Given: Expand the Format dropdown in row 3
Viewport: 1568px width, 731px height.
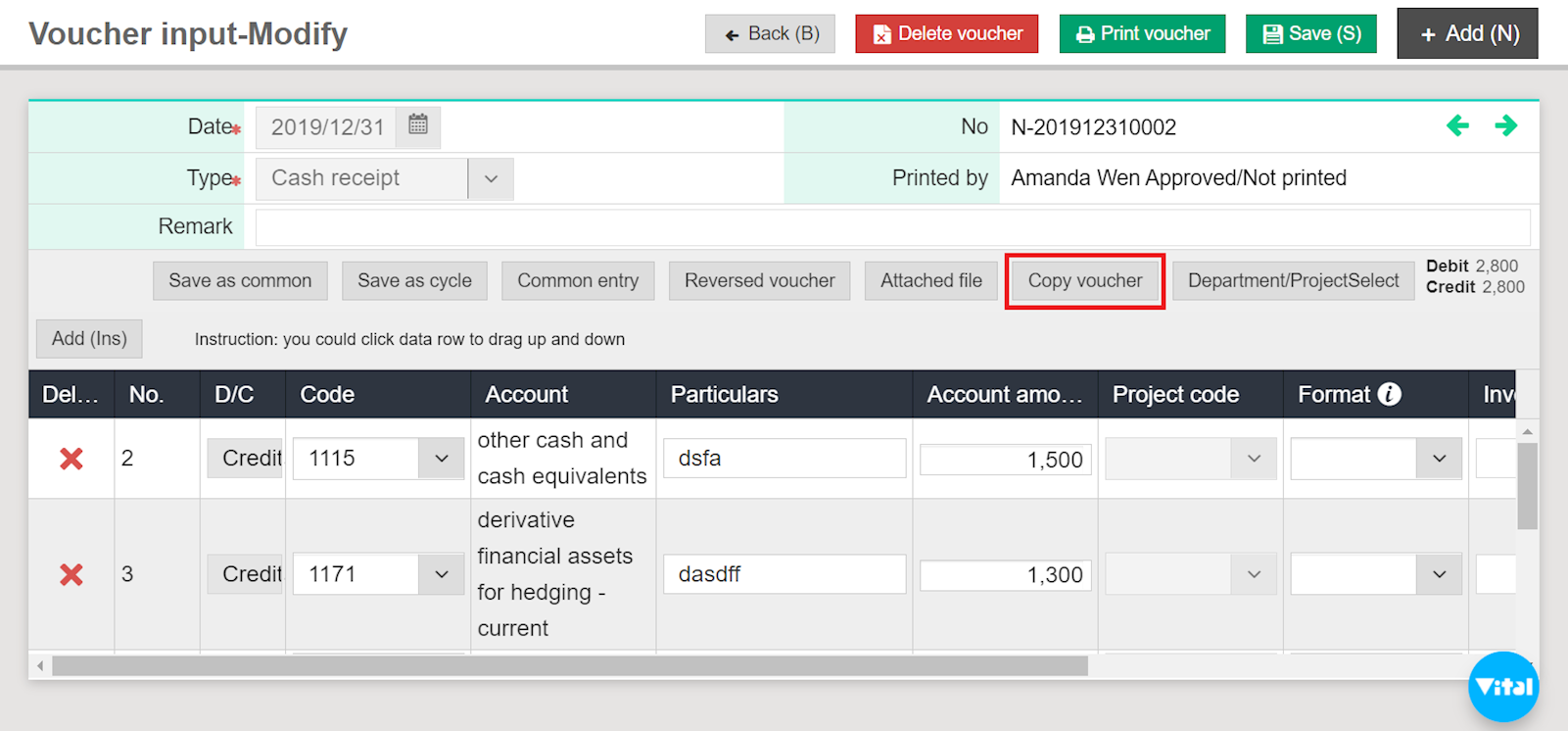Looking at the screenshot, I should tap(1439, 574).
